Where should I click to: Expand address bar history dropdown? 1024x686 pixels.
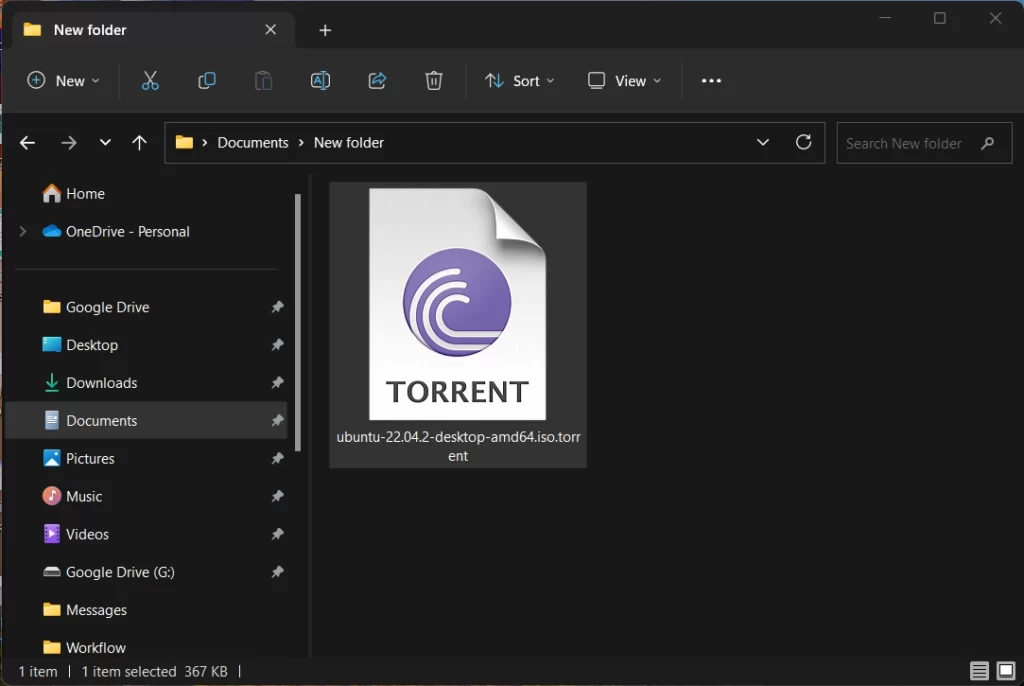coord(762,142)
